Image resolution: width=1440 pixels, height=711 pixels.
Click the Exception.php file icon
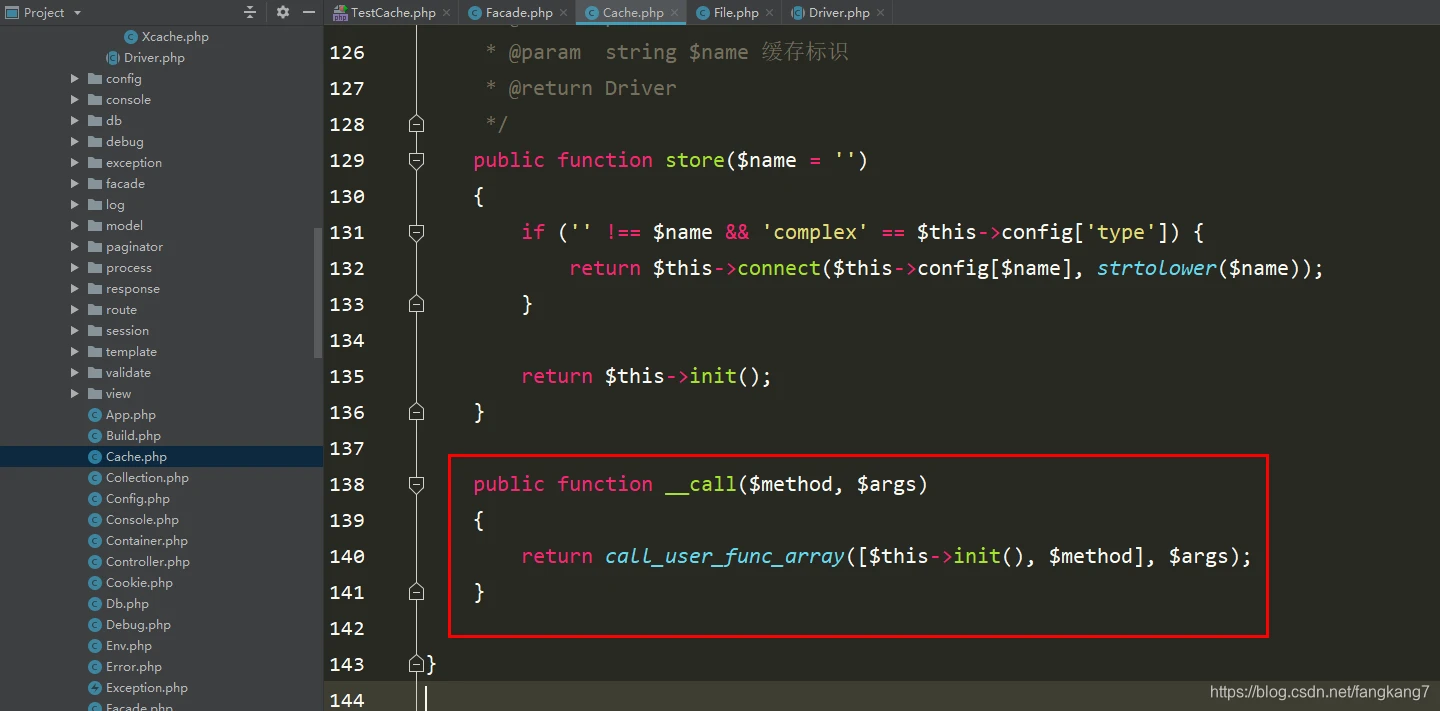tap(95, 688)
